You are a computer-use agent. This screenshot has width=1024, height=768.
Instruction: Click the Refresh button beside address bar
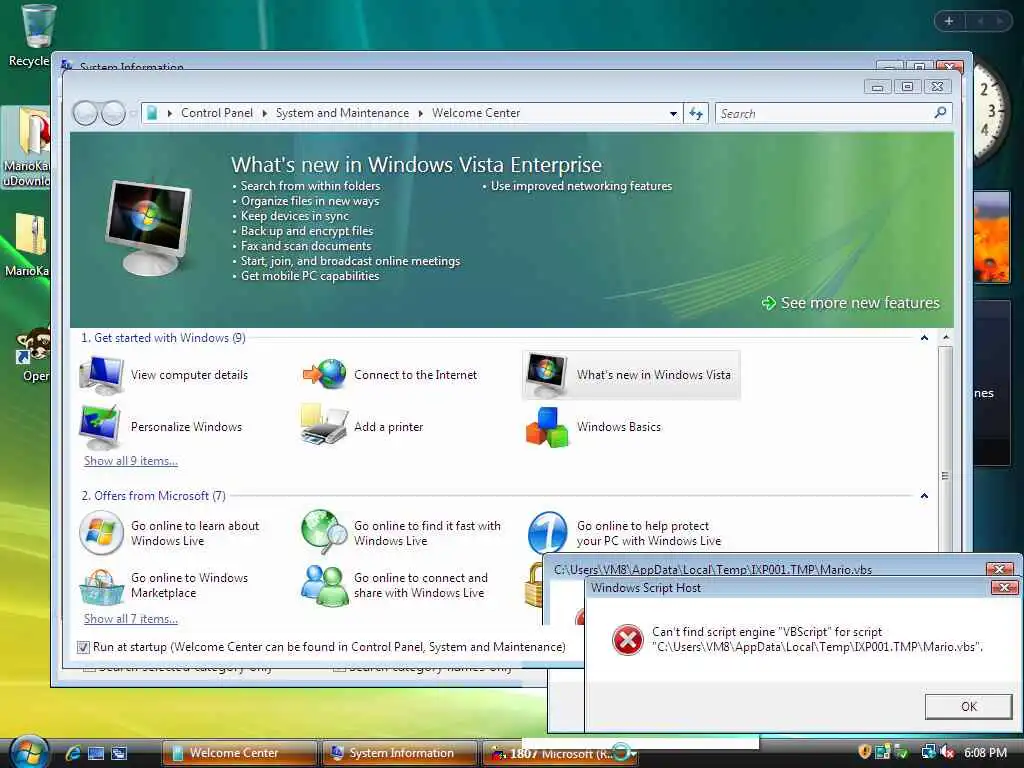click(x=696, y=114)
